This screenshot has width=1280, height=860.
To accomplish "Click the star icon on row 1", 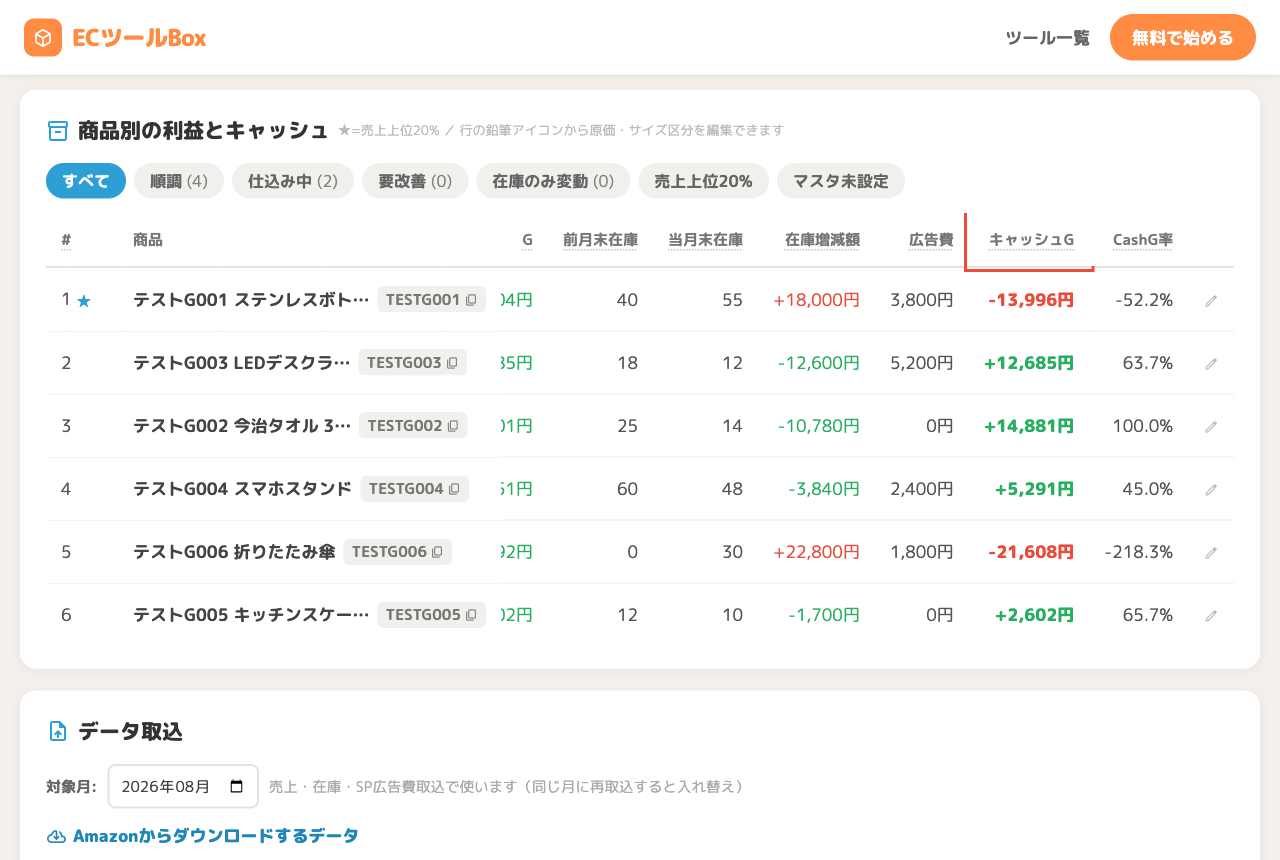I will pyautogui.click(x=84, y=300).
